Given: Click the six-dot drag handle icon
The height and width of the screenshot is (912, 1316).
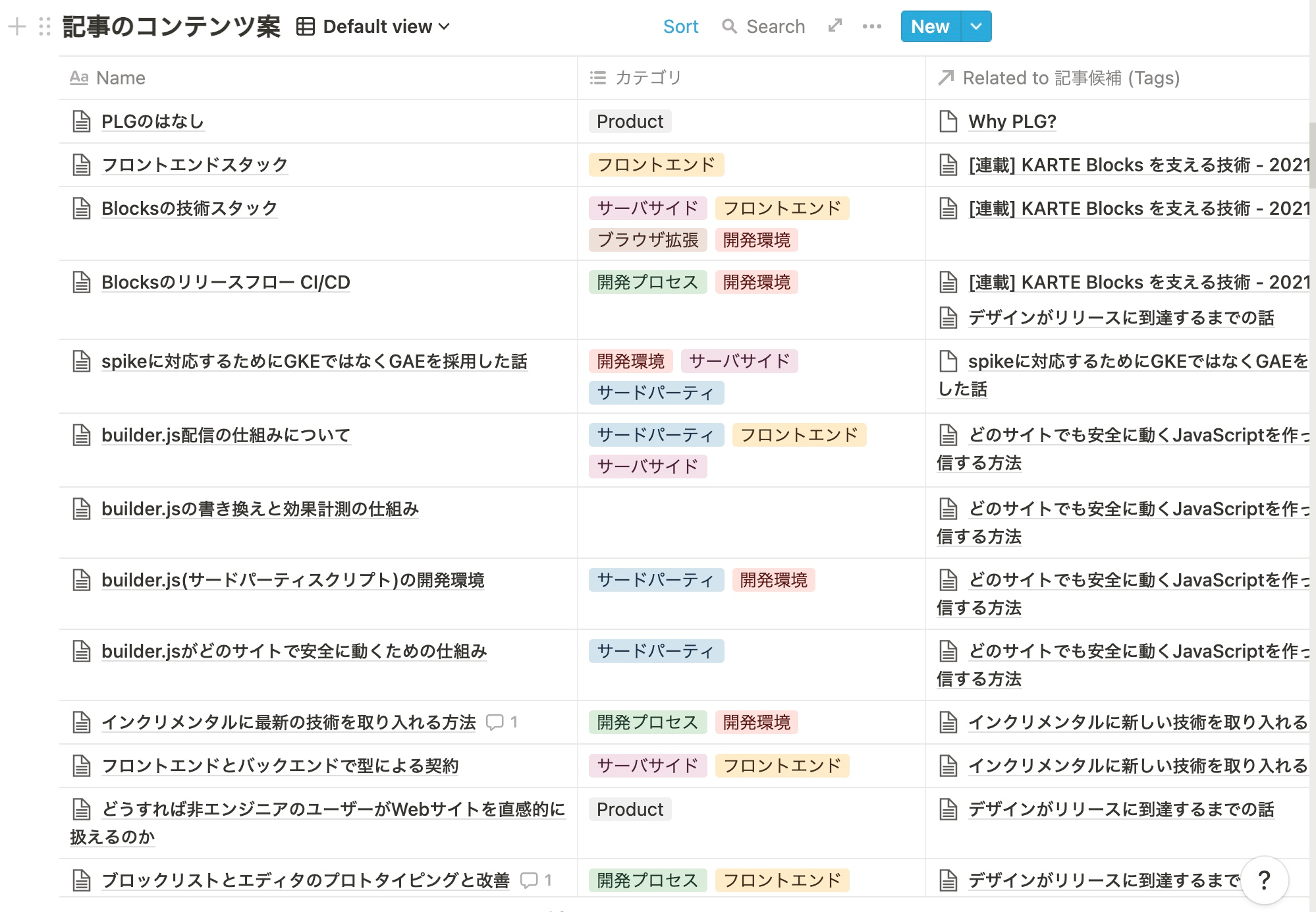Looking at the screenshot, I should (x=44, y=27).
